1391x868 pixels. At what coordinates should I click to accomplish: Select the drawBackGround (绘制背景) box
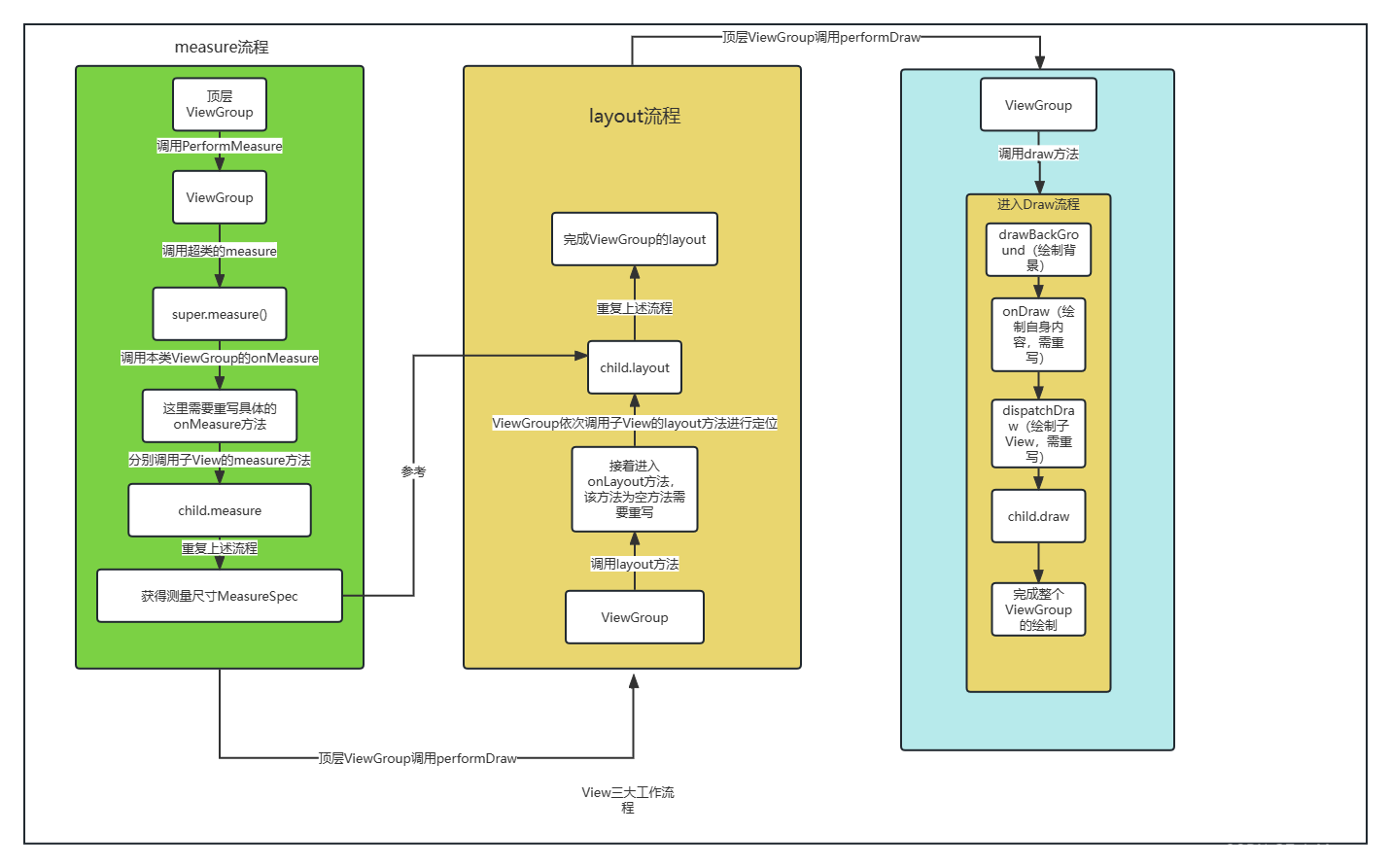click(1038, 250)
